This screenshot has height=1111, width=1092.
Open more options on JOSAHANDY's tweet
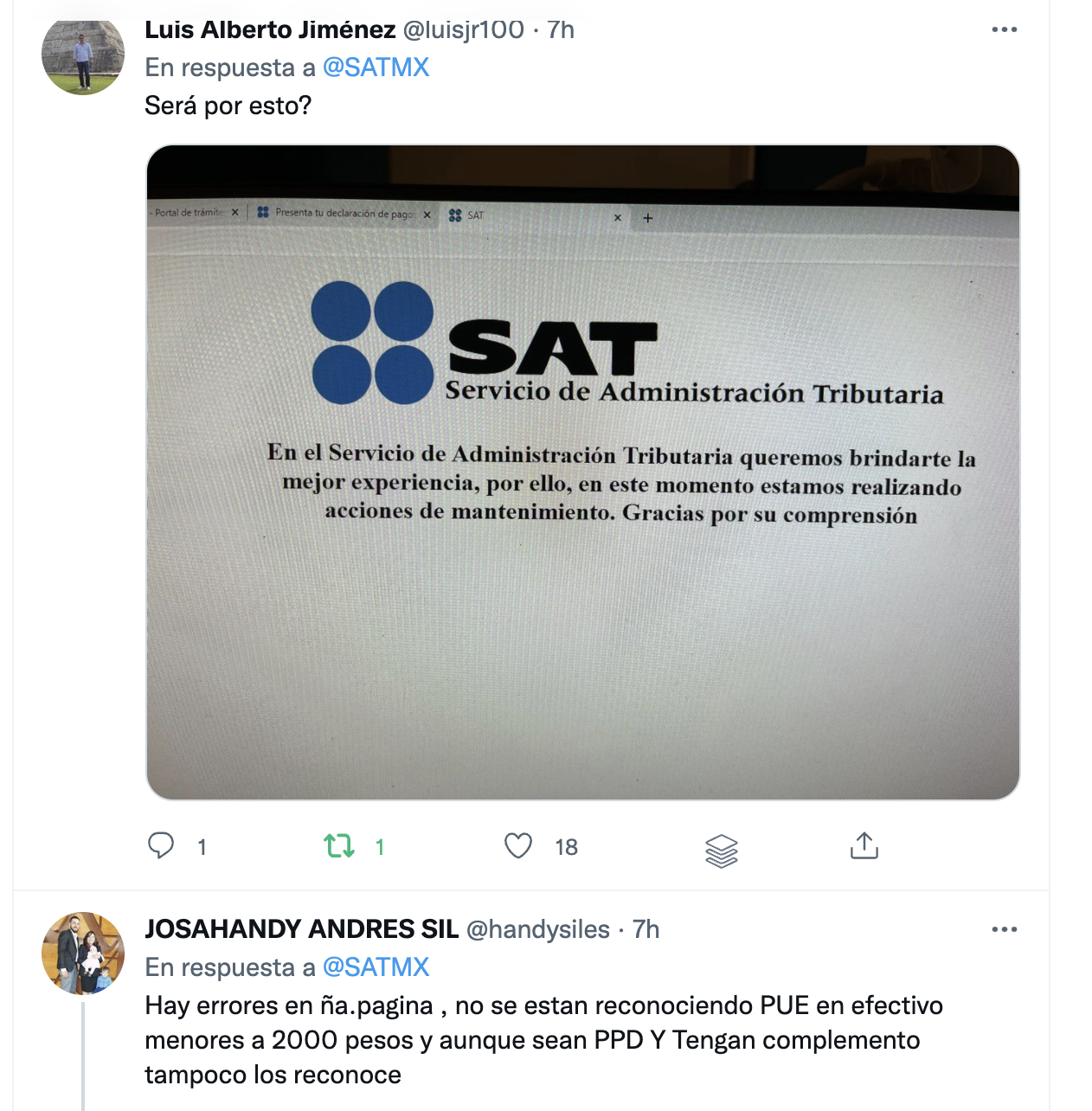[x=1004, y=929]
